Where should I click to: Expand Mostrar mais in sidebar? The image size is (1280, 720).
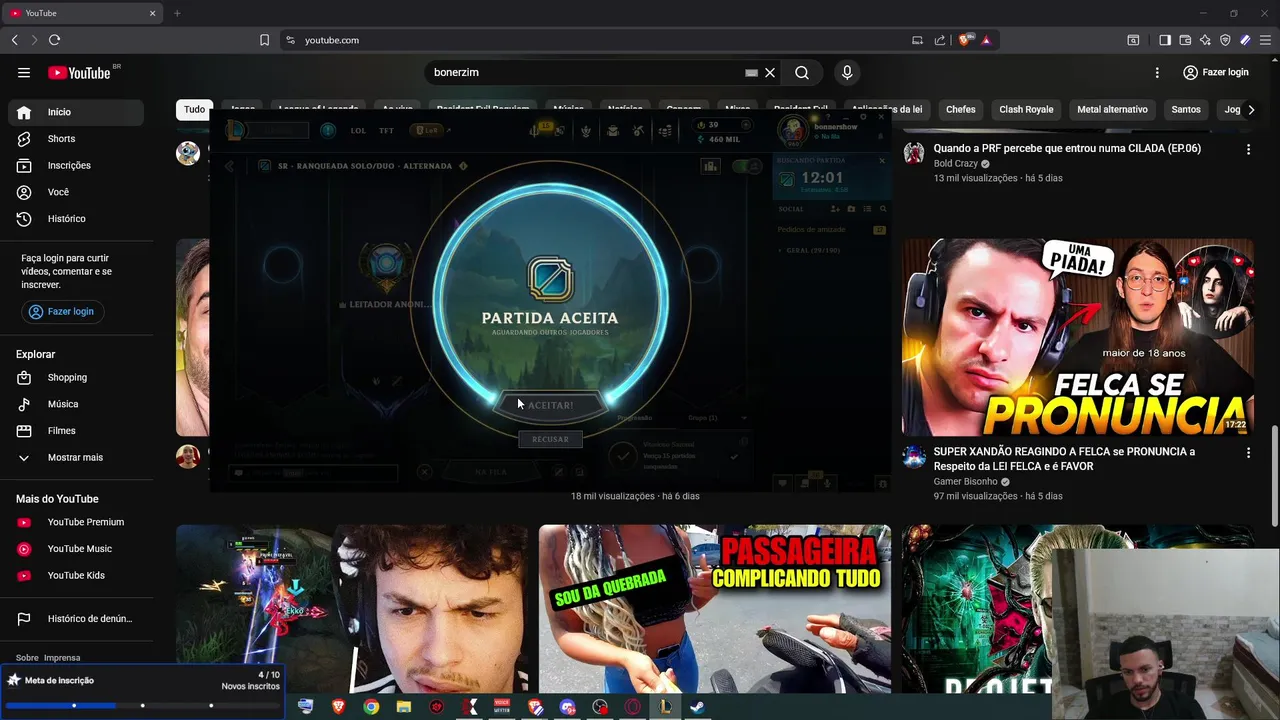(76, 457)
